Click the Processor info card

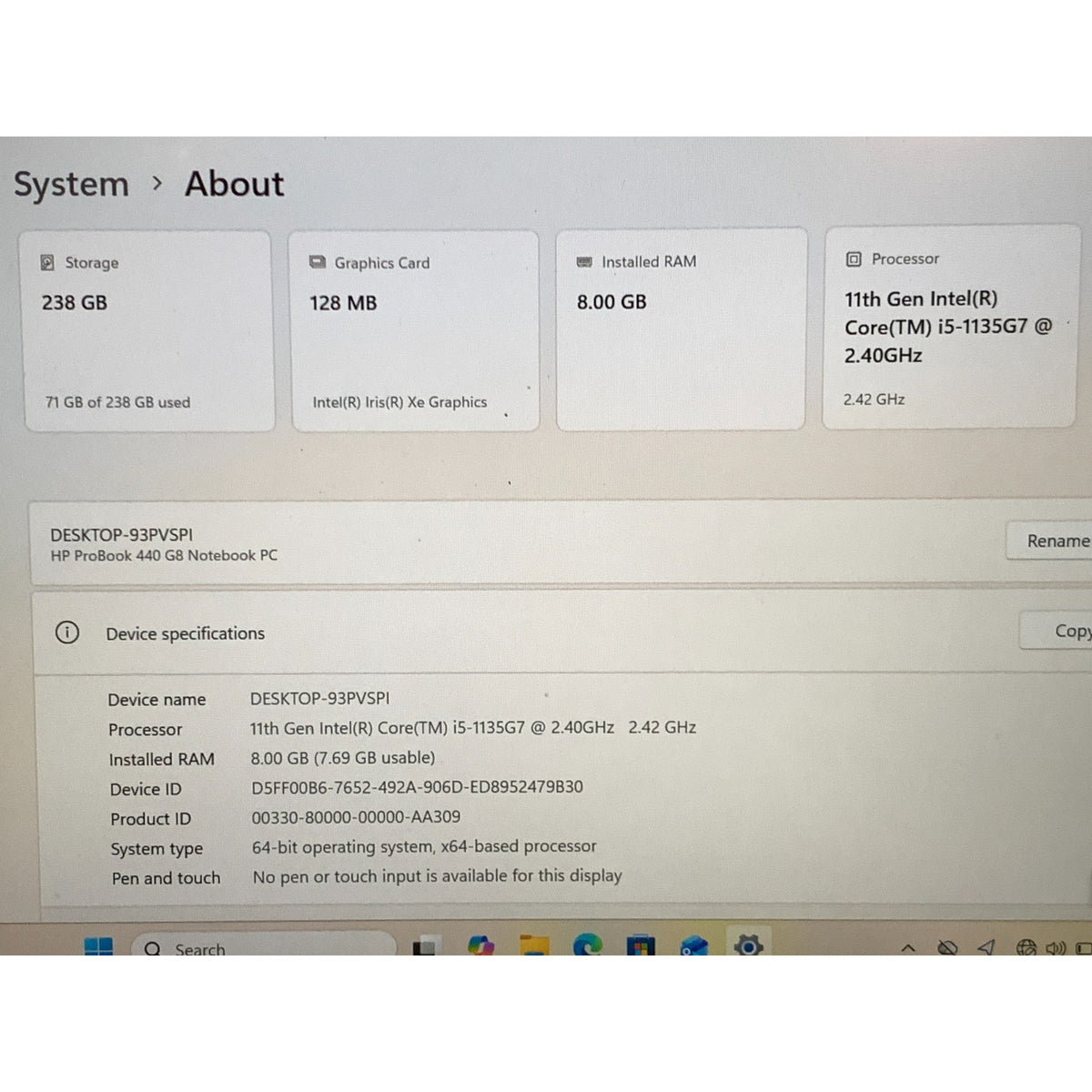951,328
